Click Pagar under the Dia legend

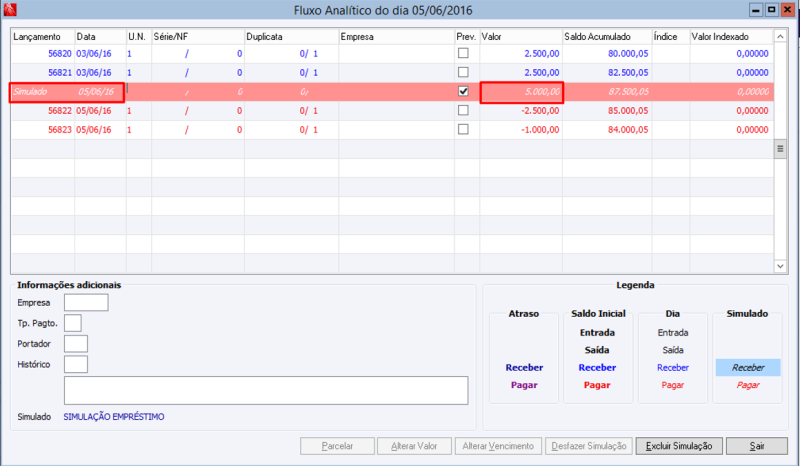click(672, 385)
